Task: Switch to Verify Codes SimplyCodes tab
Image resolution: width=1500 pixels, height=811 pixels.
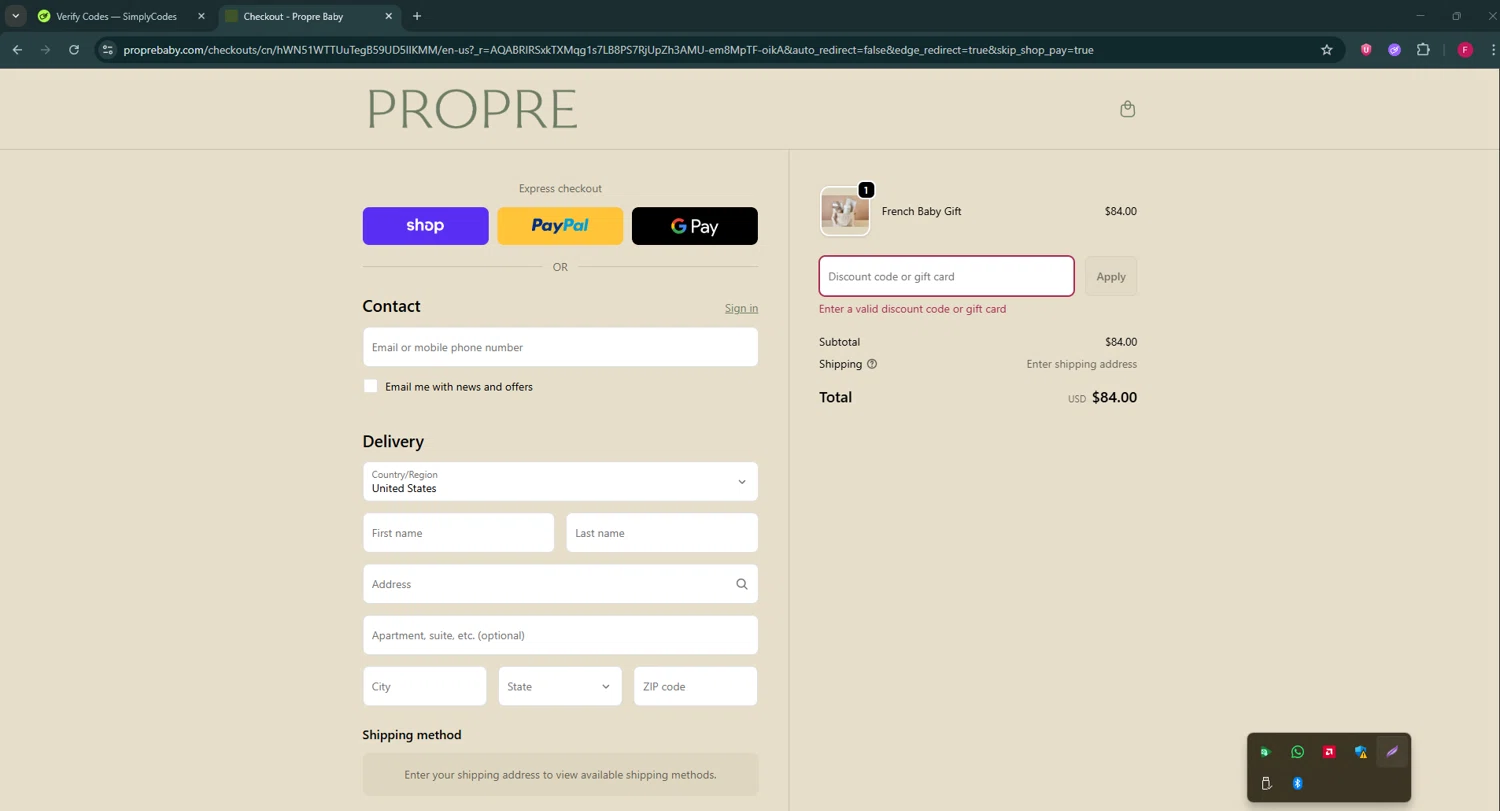Action: [x=119, y=16]
